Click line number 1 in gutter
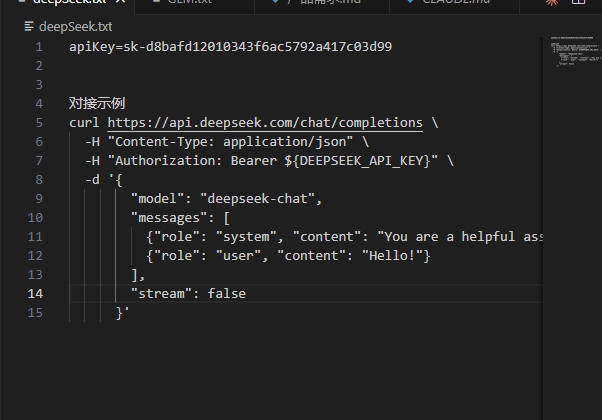Viewport: 602px width, 420px height. point(39,47)
